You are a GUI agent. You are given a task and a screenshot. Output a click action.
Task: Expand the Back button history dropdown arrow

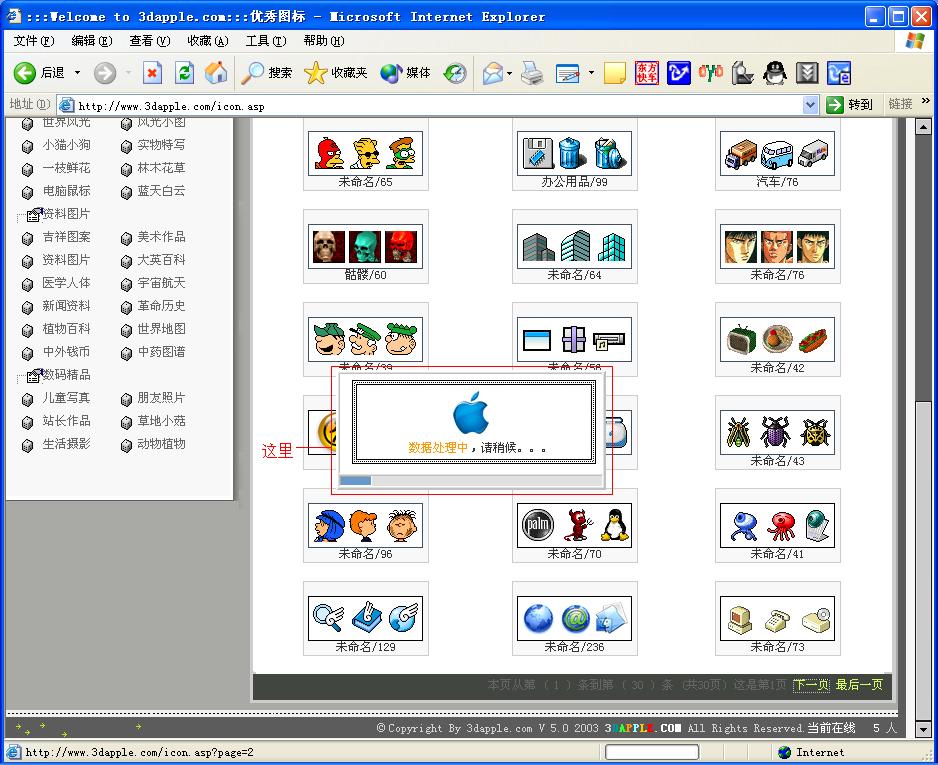tap(77, 73)
